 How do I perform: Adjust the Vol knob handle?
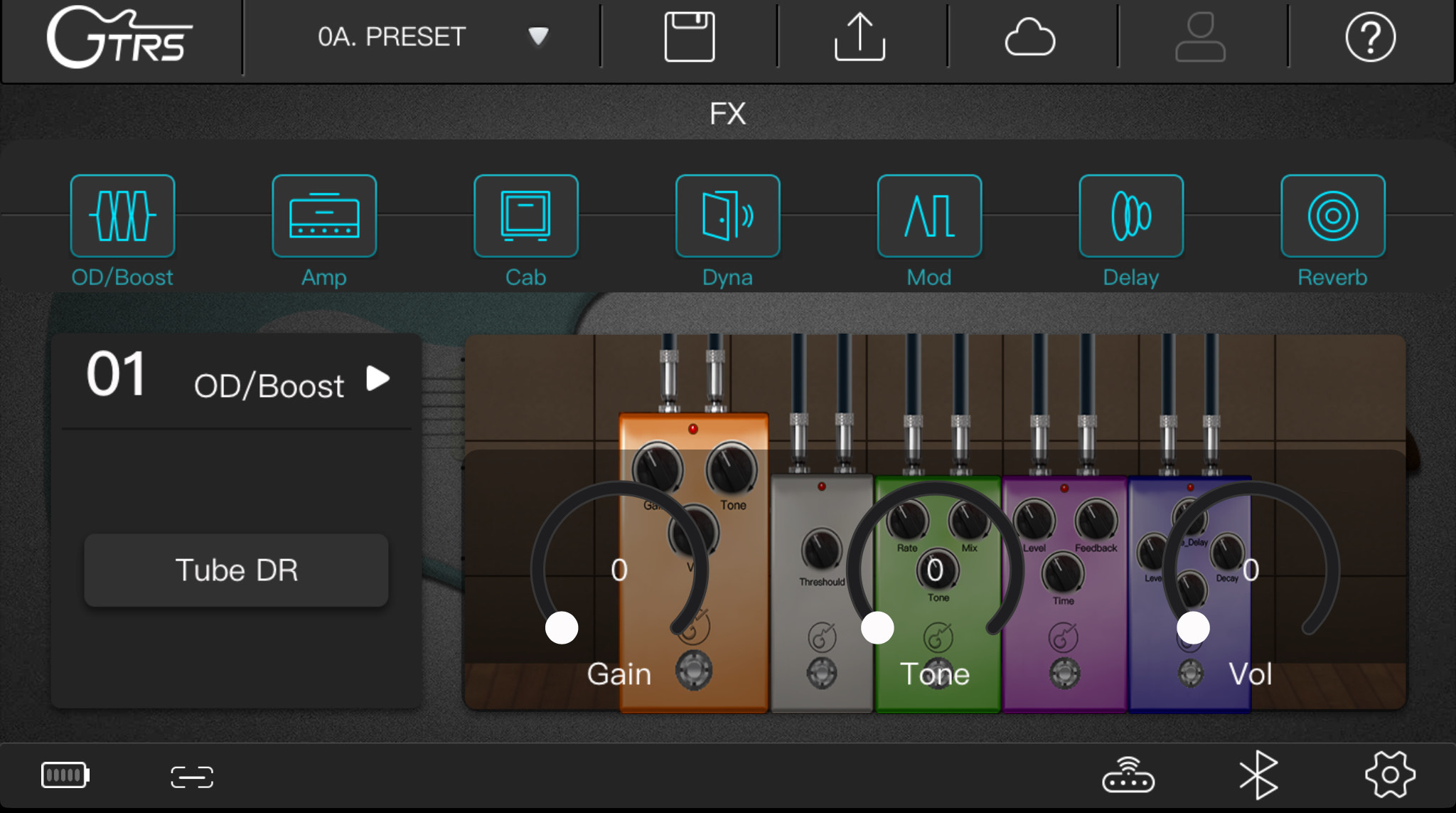[1193, 628]
